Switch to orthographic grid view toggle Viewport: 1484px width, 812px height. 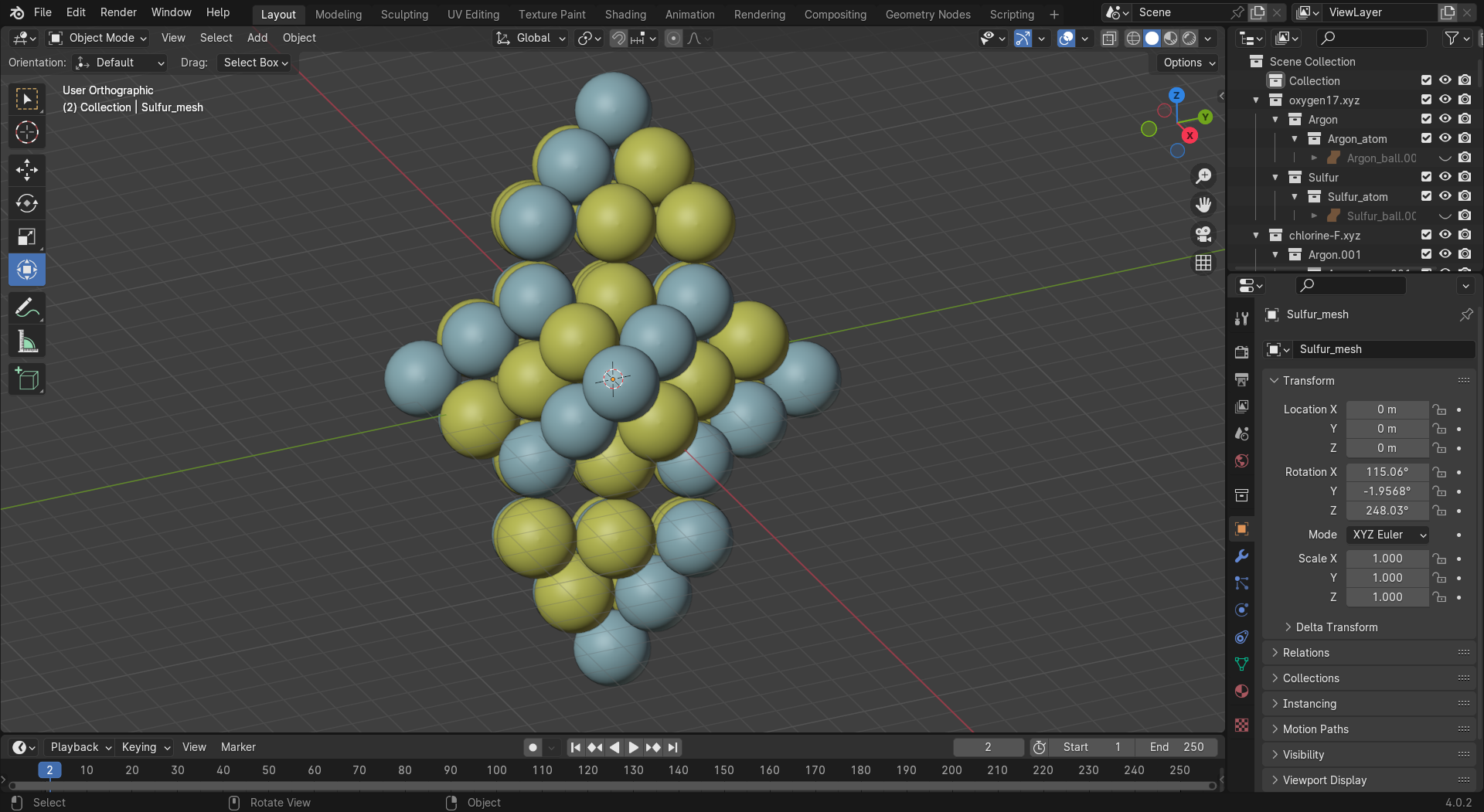point(1203,263)
